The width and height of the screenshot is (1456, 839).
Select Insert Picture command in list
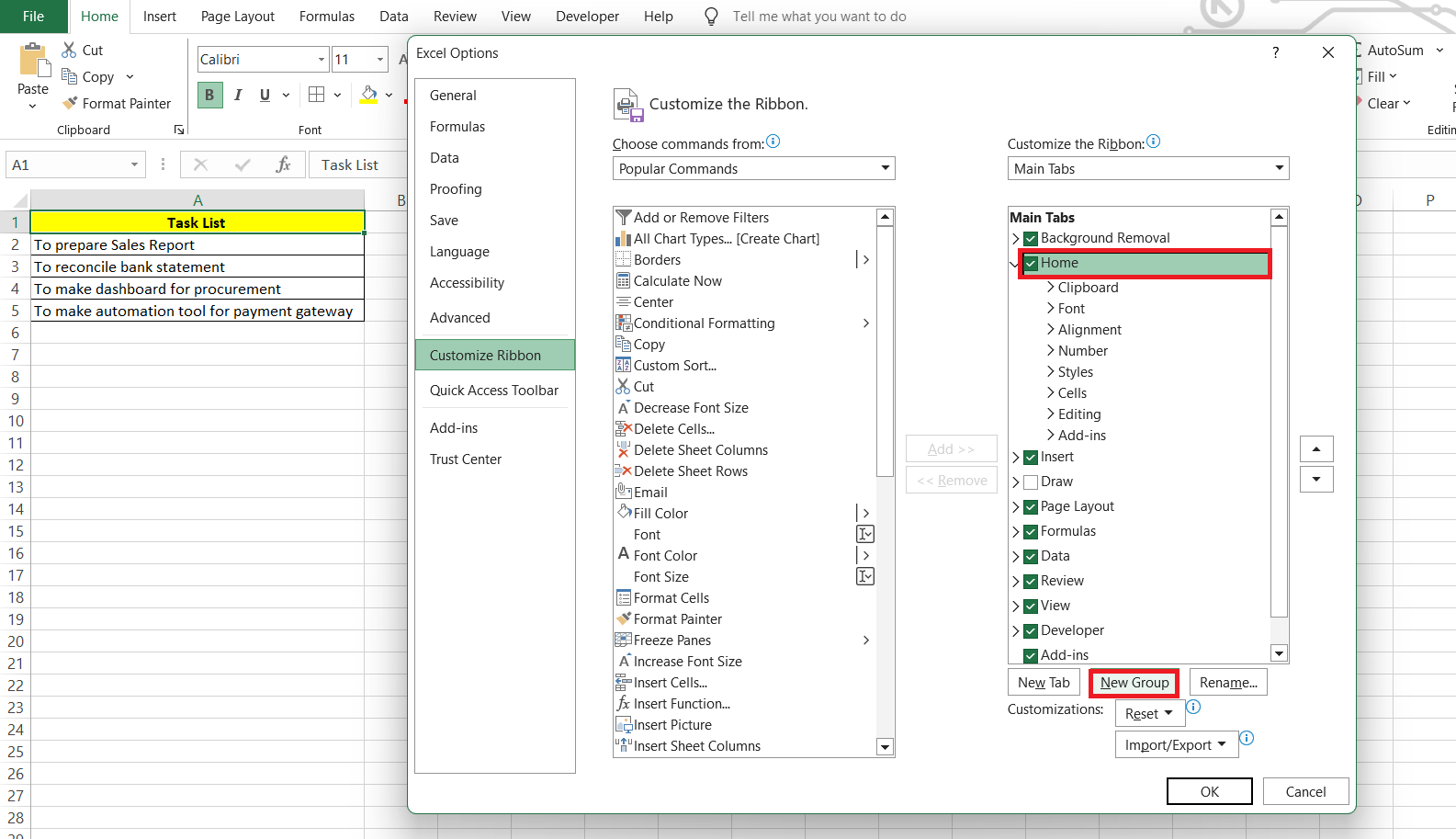(745, 725)
